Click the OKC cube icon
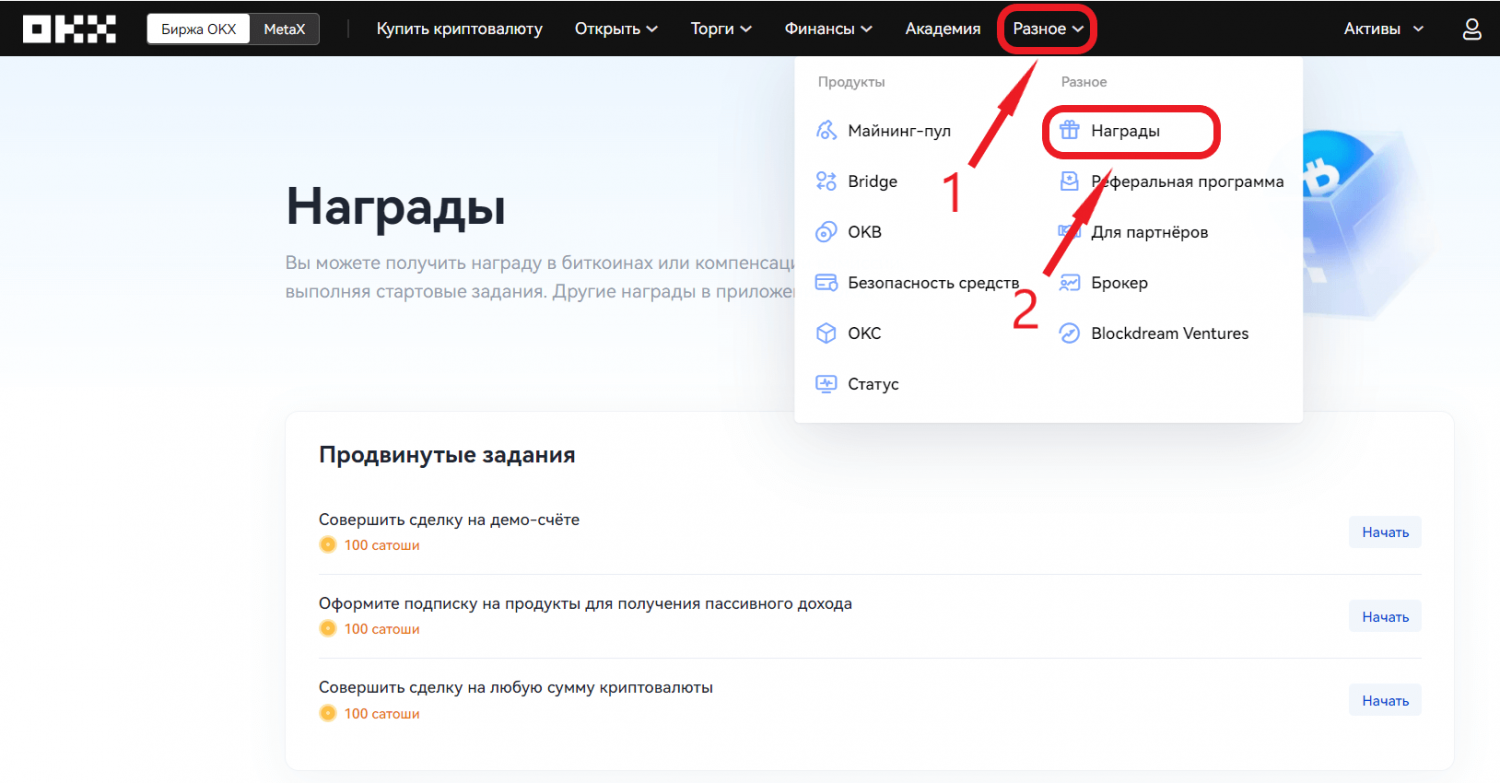 826,333
